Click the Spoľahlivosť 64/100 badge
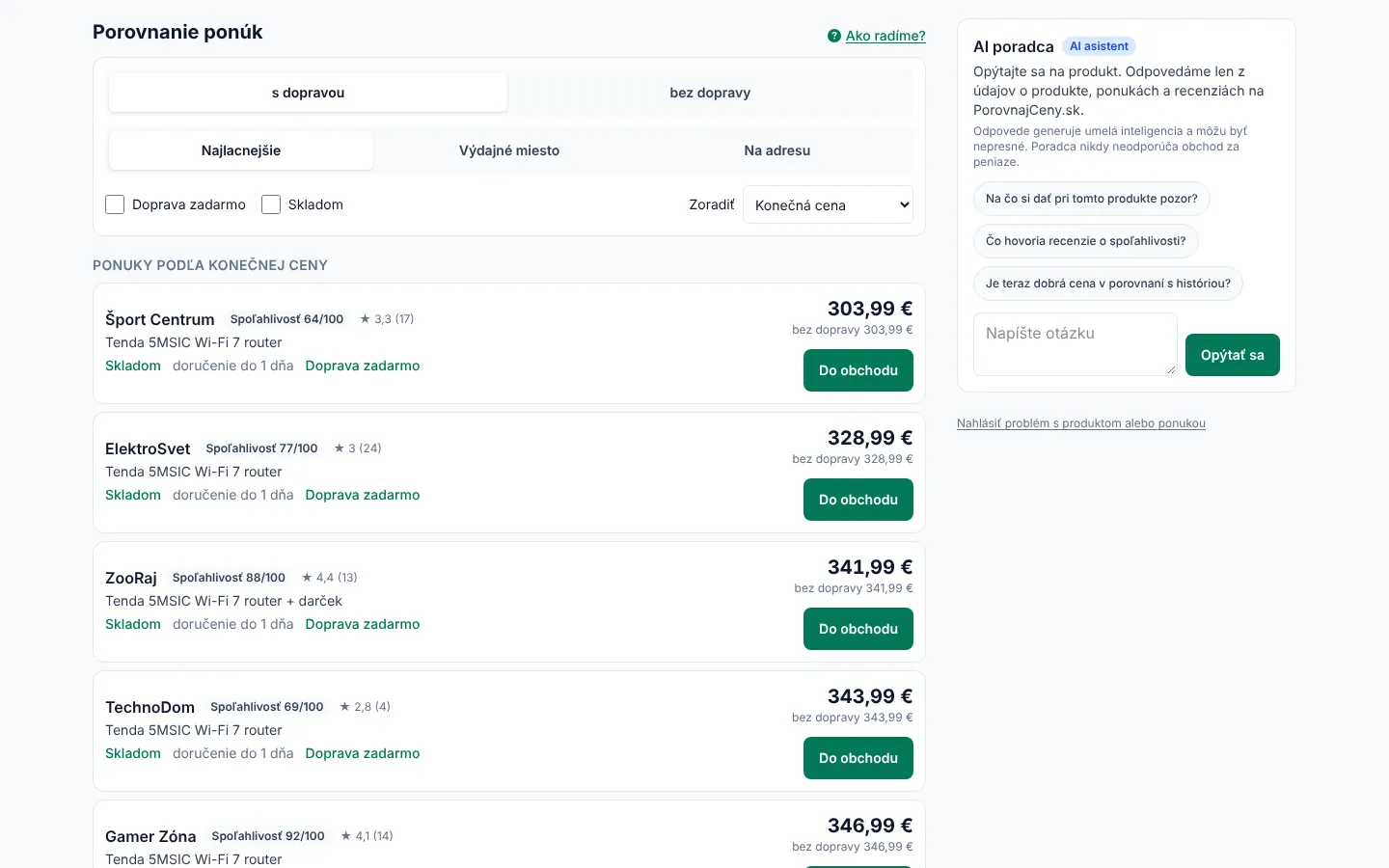This screenshot has height=868, width=1389. pyautogui.click(x=286, y=319)
